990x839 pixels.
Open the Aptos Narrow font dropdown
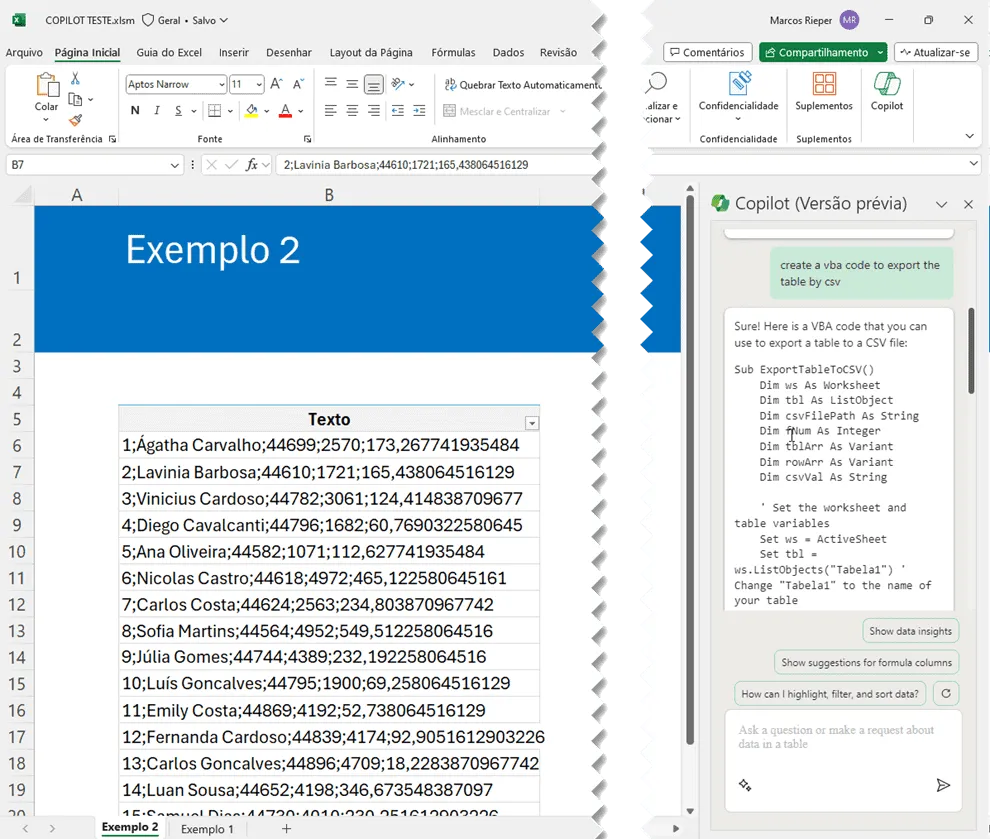click(222, 84)
